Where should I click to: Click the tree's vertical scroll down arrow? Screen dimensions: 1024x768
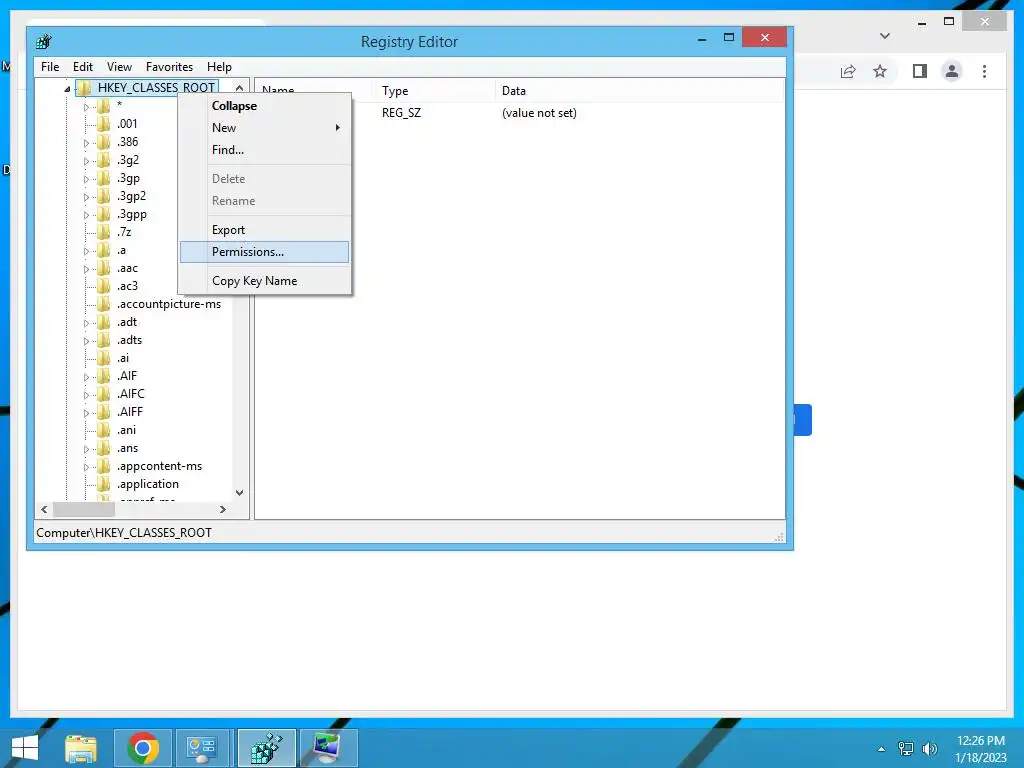pos(240,492)
